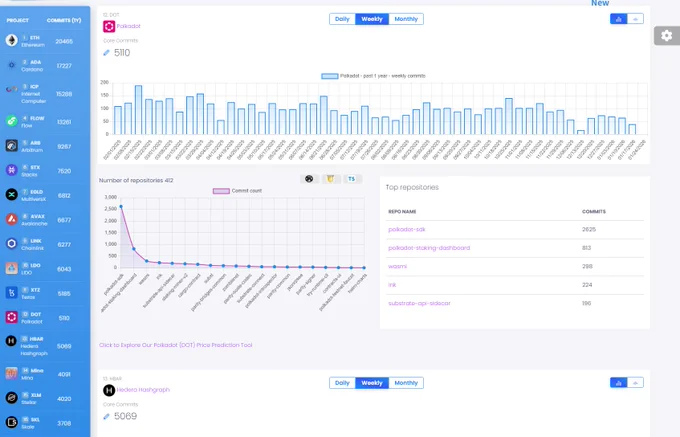The height and width of the screenshot is (437, 680).
Task: Open the wasmi repository link
Action: click(397, 266)
